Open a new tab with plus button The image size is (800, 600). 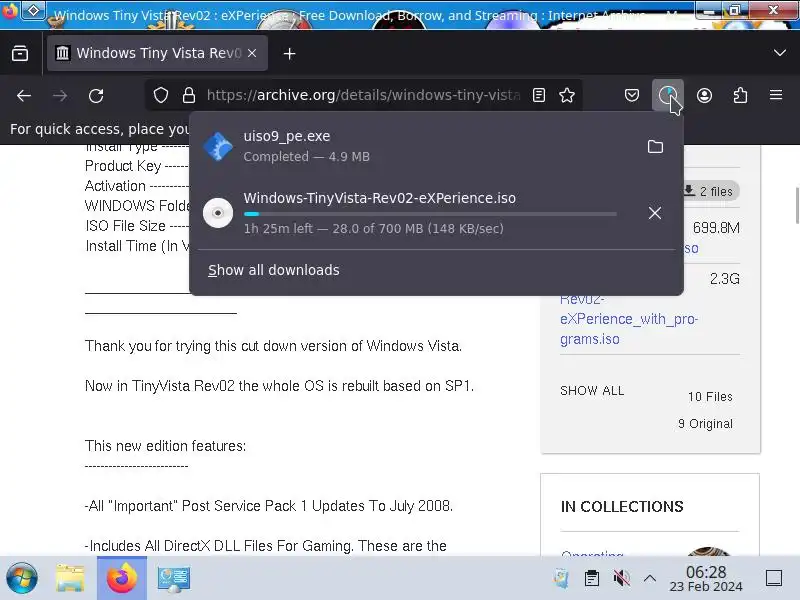[x=289, y=53]
